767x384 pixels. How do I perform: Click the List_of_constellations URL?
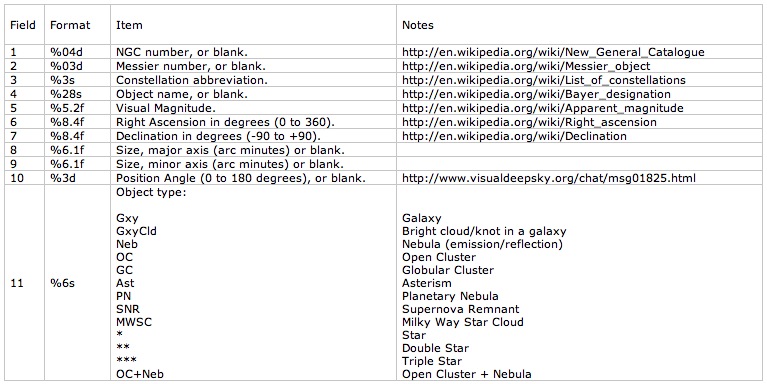(544, 80)
